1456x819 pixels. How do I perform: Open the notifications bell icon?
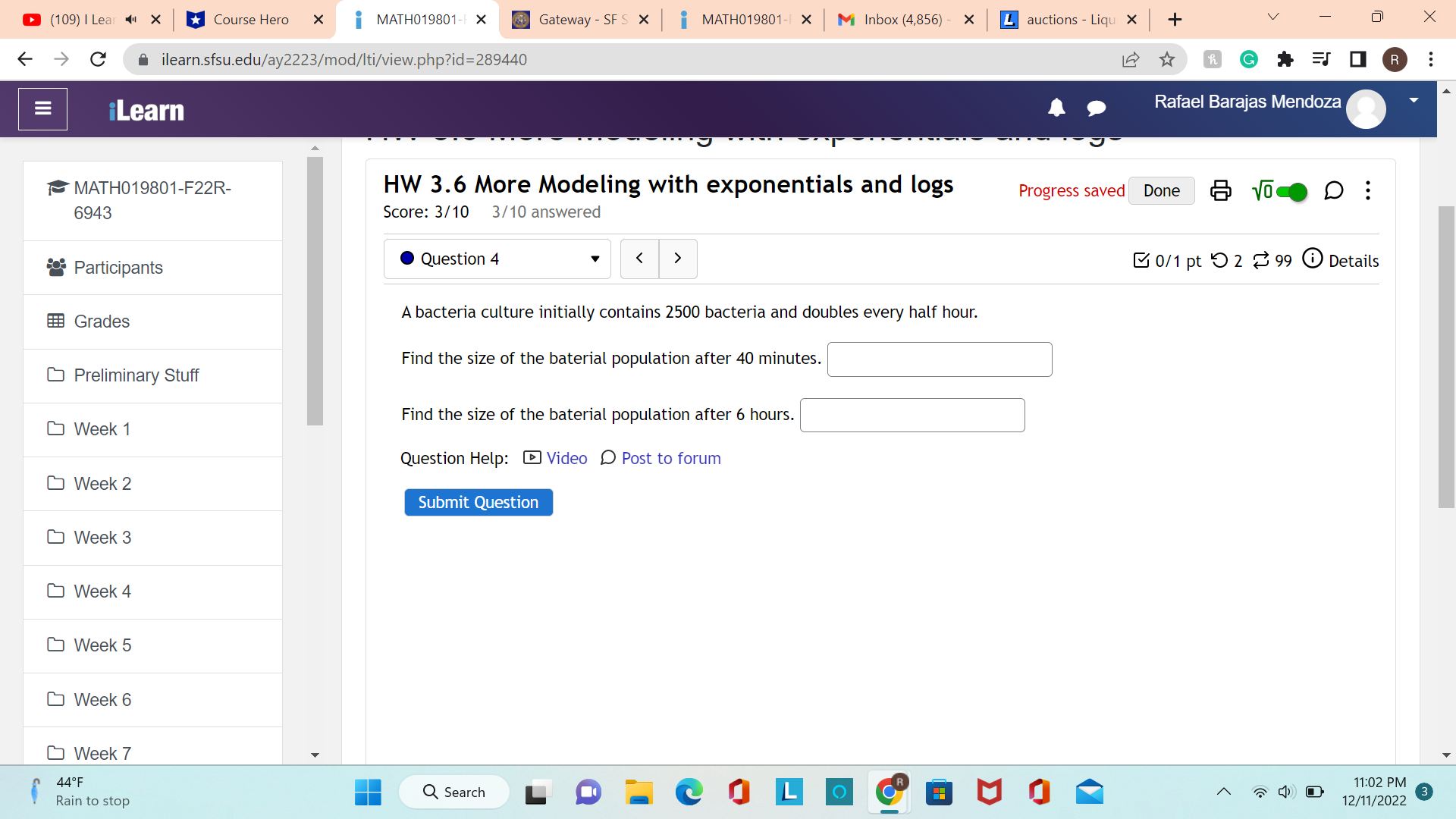point(1056,108)
